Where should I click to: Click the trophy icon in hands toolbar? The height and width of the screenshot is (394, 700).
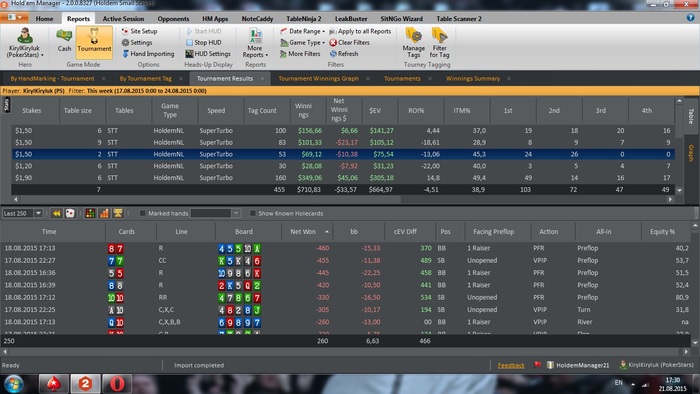[x=118, y=213]
